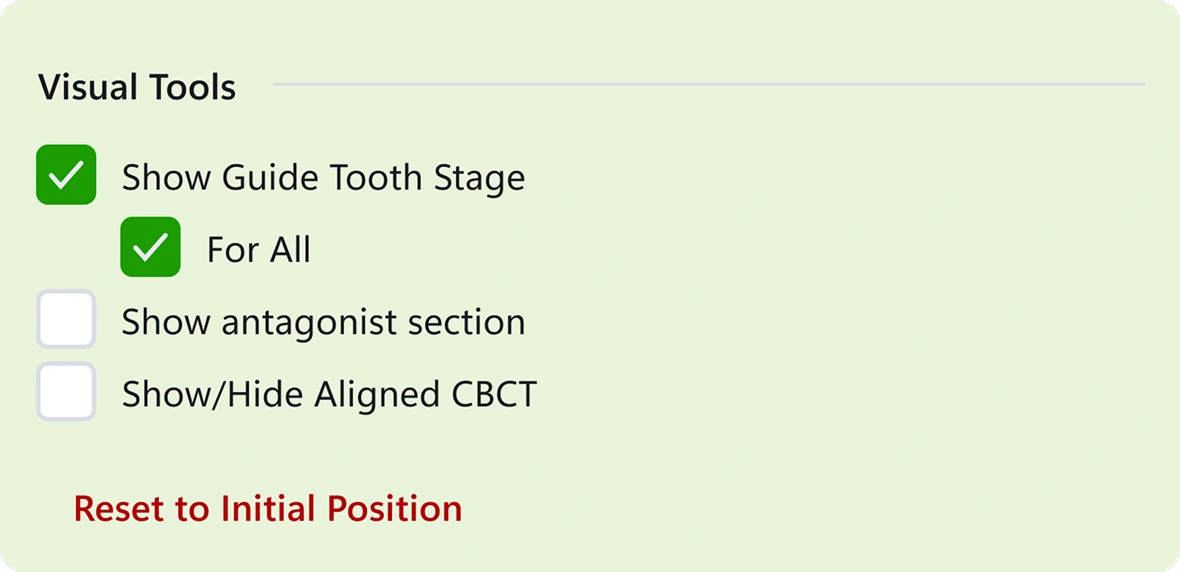Click the Show antagonist section label
This screenshot has height=572, width=1180.
[324, 323]
